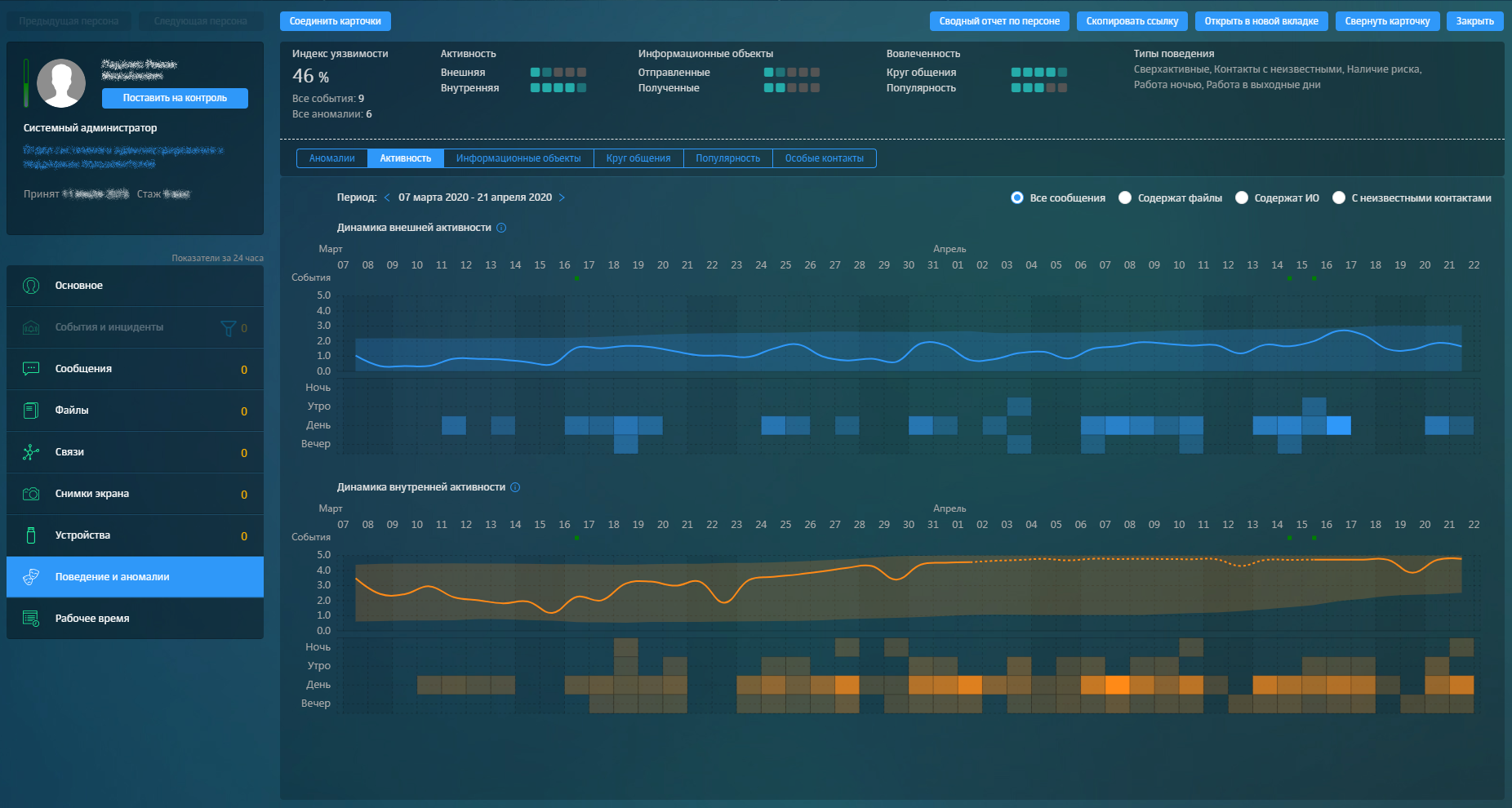Click the Полученные level indicator bar

click(792, 88)
